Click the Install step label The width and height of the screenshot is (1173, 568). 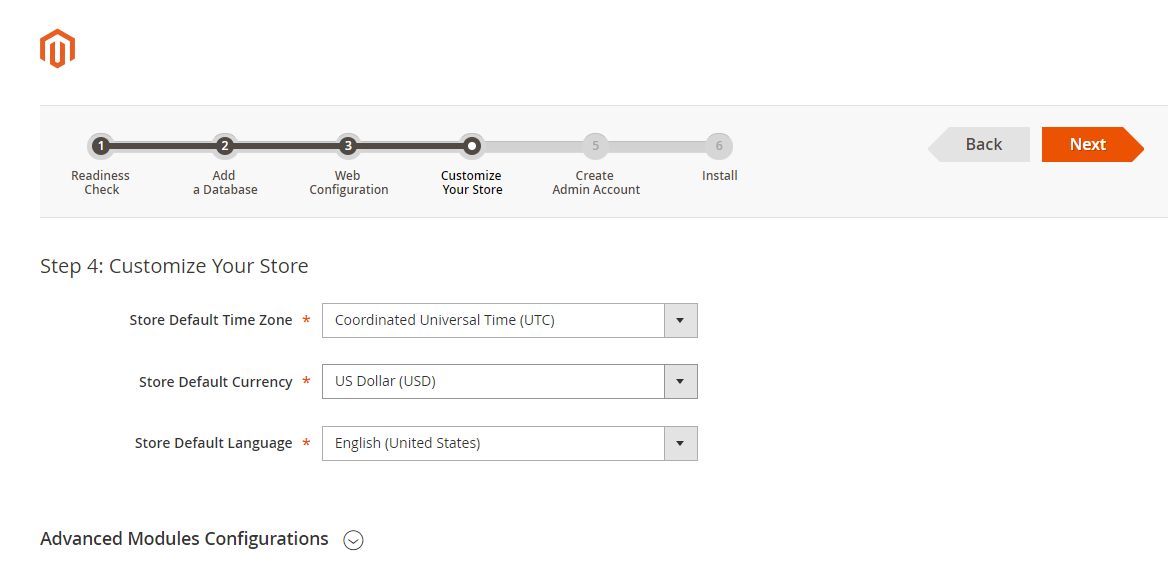coord(720,176)
